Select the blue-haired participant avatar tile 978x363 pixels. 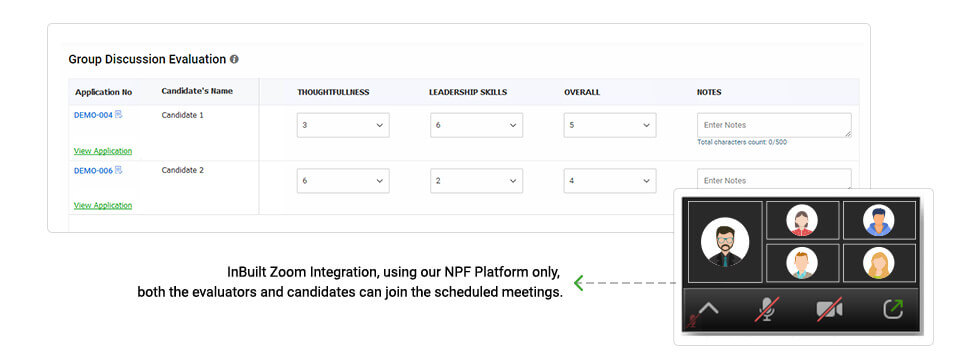point(879,220)
